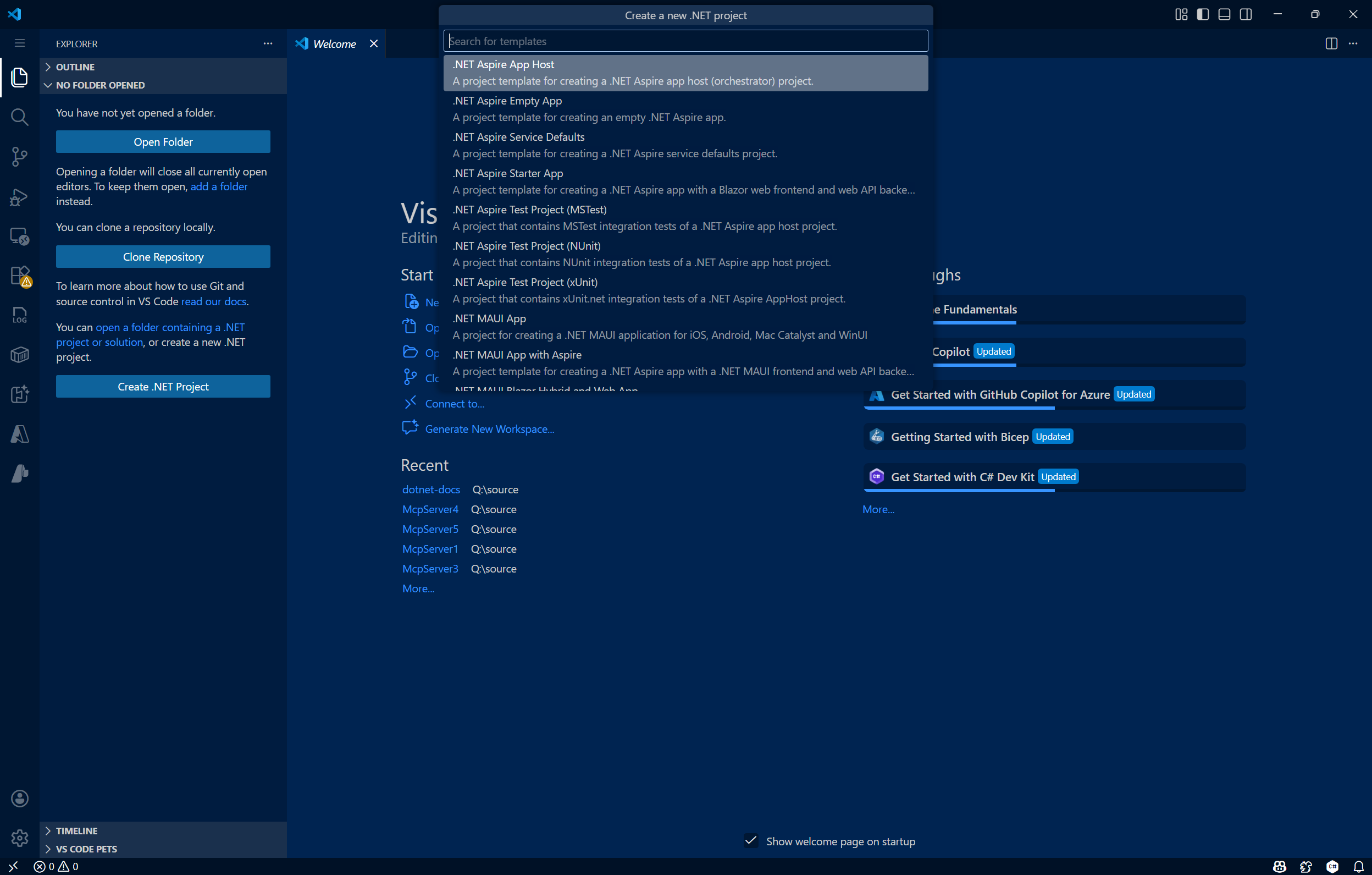Toggle the primary side bar visibility
The width and height of the screenshot is (1372, 875).
[1202, 14]
